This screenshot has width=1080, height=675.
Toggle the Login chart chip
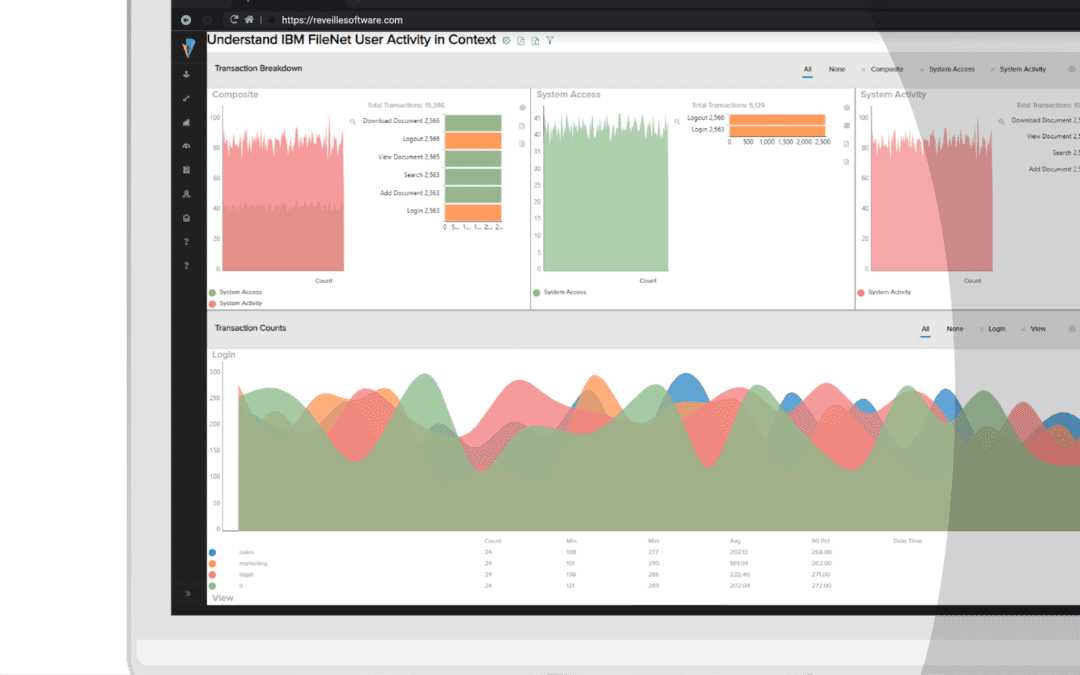993,329
